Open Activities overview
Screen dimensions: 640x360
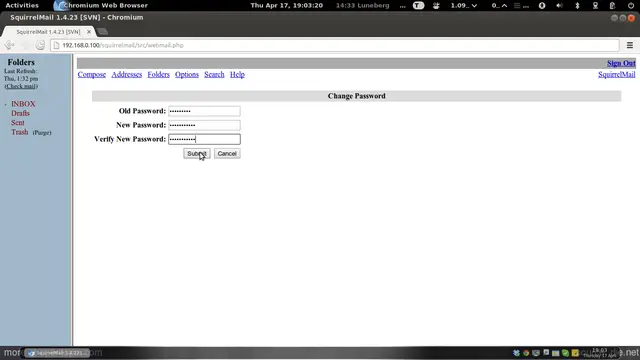(22, 5)
